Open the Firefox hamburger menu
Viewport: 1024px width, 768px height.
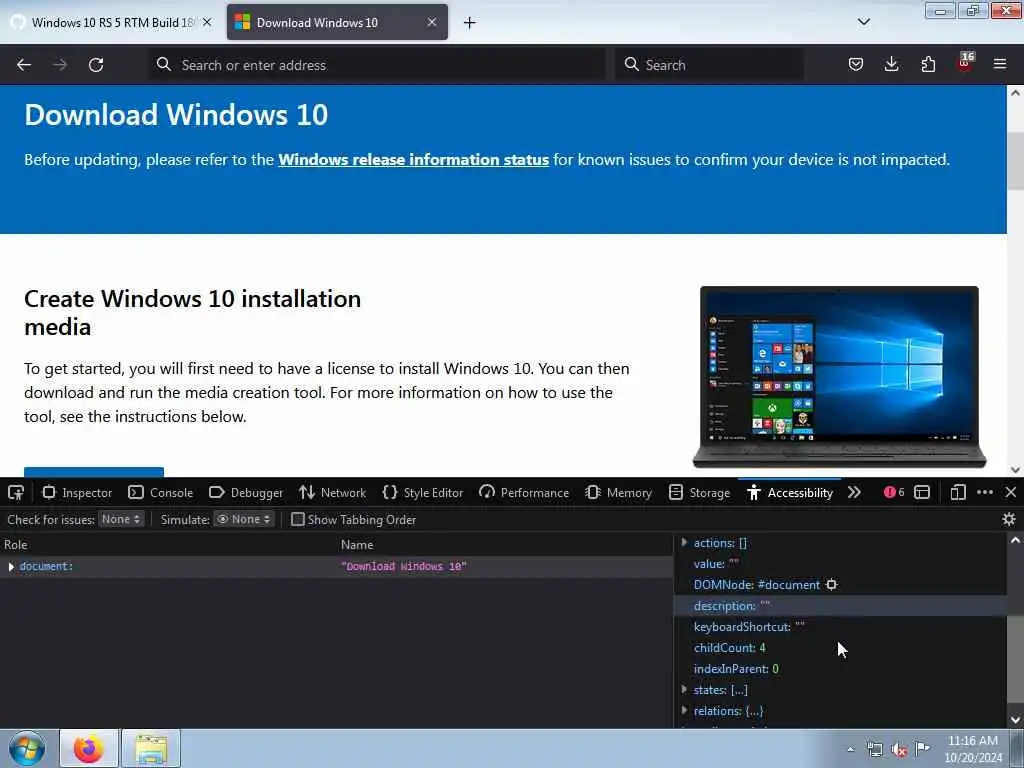coord(1000,64)
